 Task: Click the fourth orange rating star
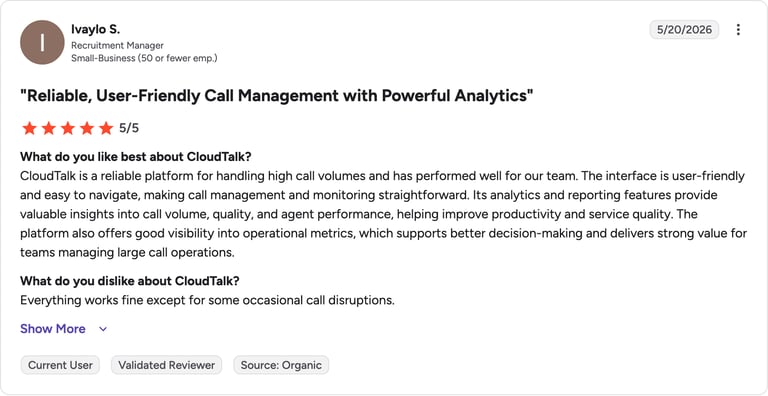coord(87,128)
